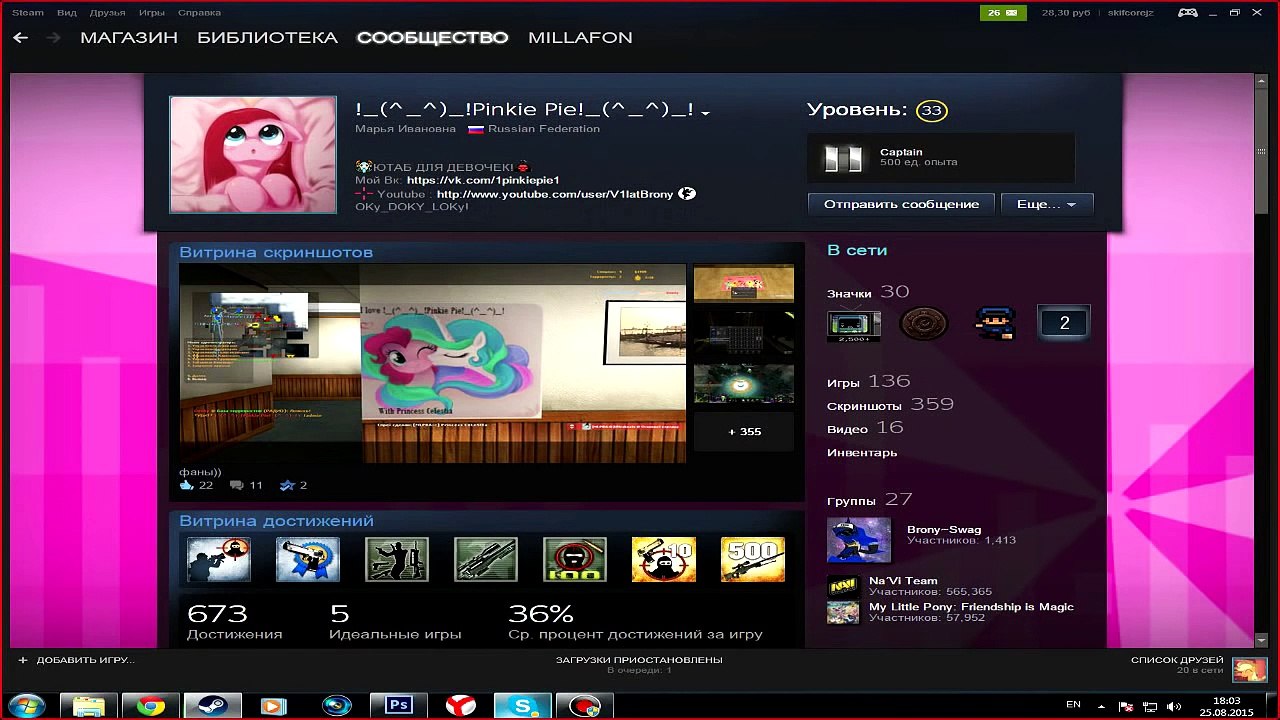
Task: Switch to the БИБЛИОТЕКА tab
Action: point(267,38)
